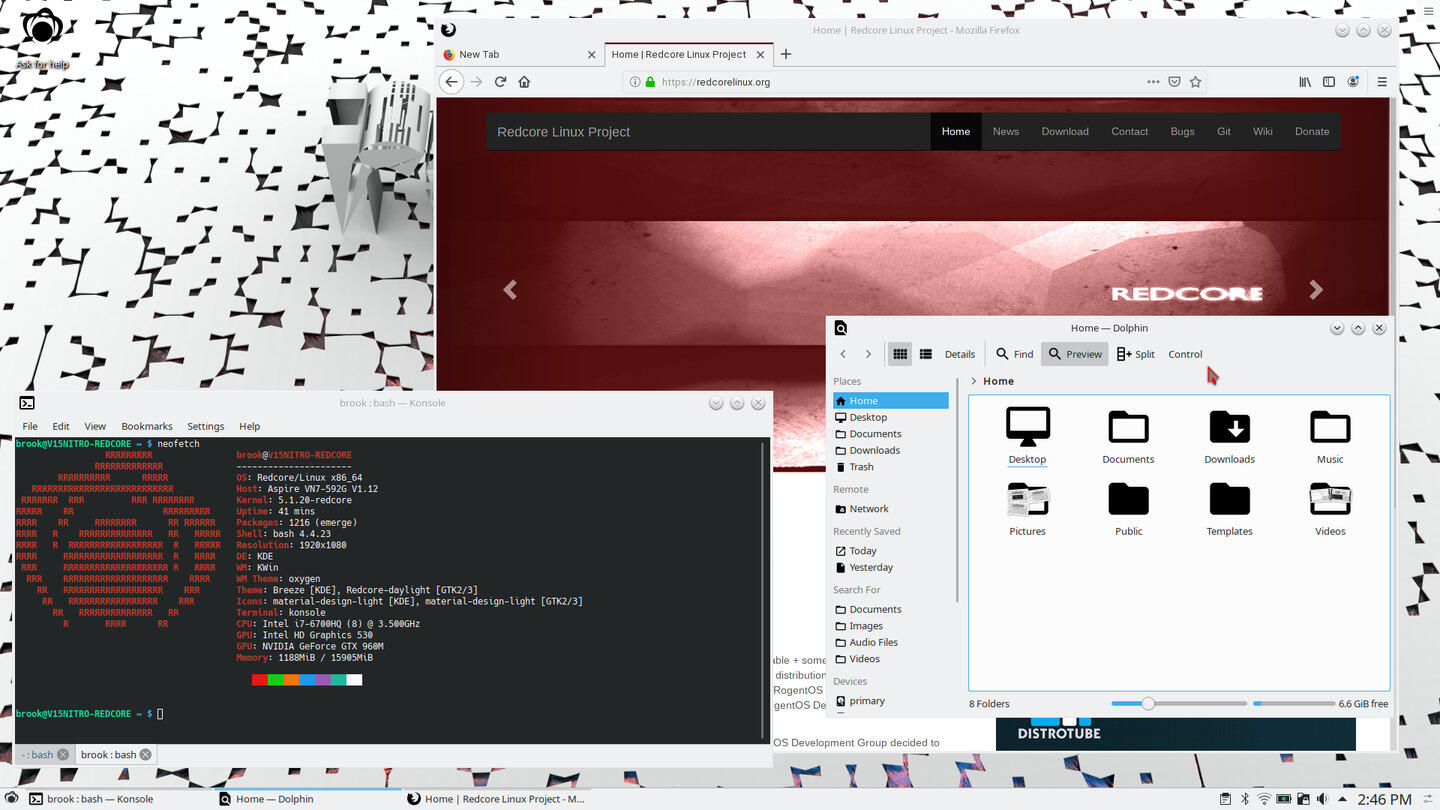Viewport: 1440px width, 810px height.
Task: Switch Dolphin to icons view mode
Action: 900,354
